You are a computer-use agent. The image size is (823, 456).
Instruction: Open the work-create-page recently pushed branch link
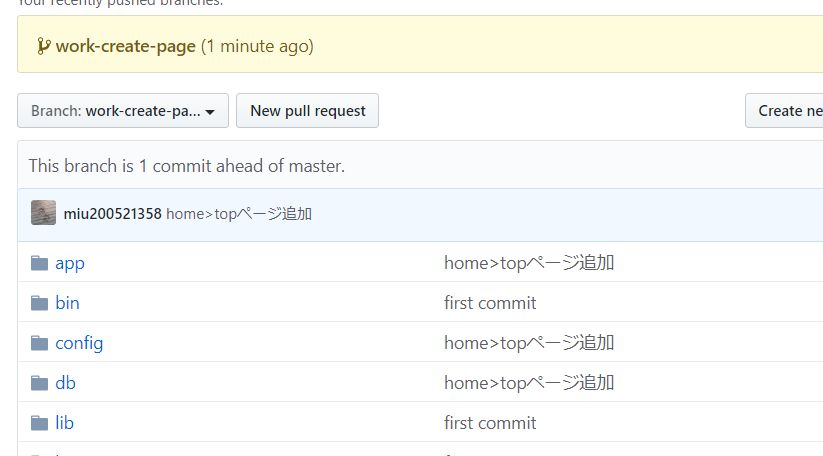[x=125, y=46]
